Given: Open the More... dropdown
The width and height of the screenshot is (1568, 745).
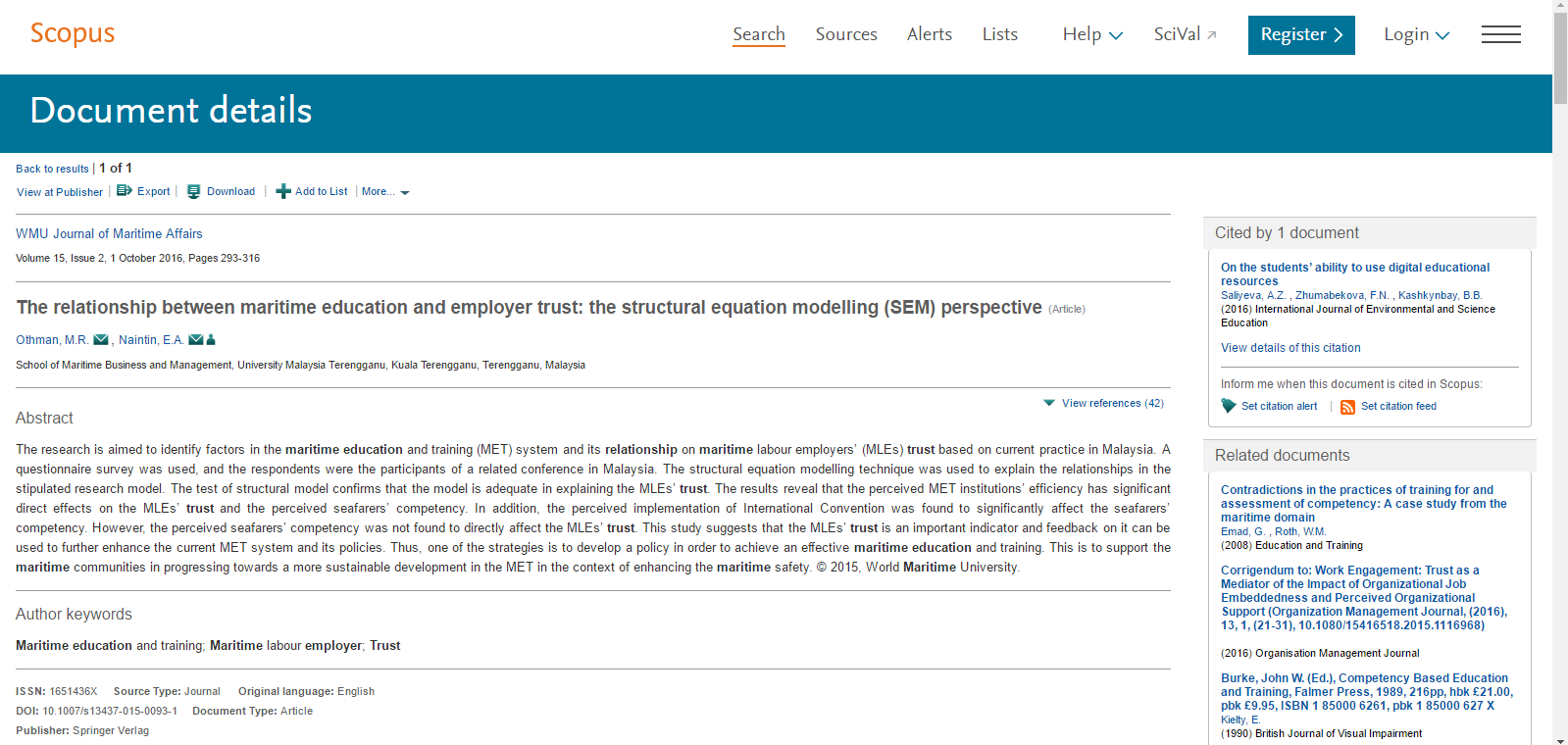Looking at the screenshot, I should click(385, 191).
